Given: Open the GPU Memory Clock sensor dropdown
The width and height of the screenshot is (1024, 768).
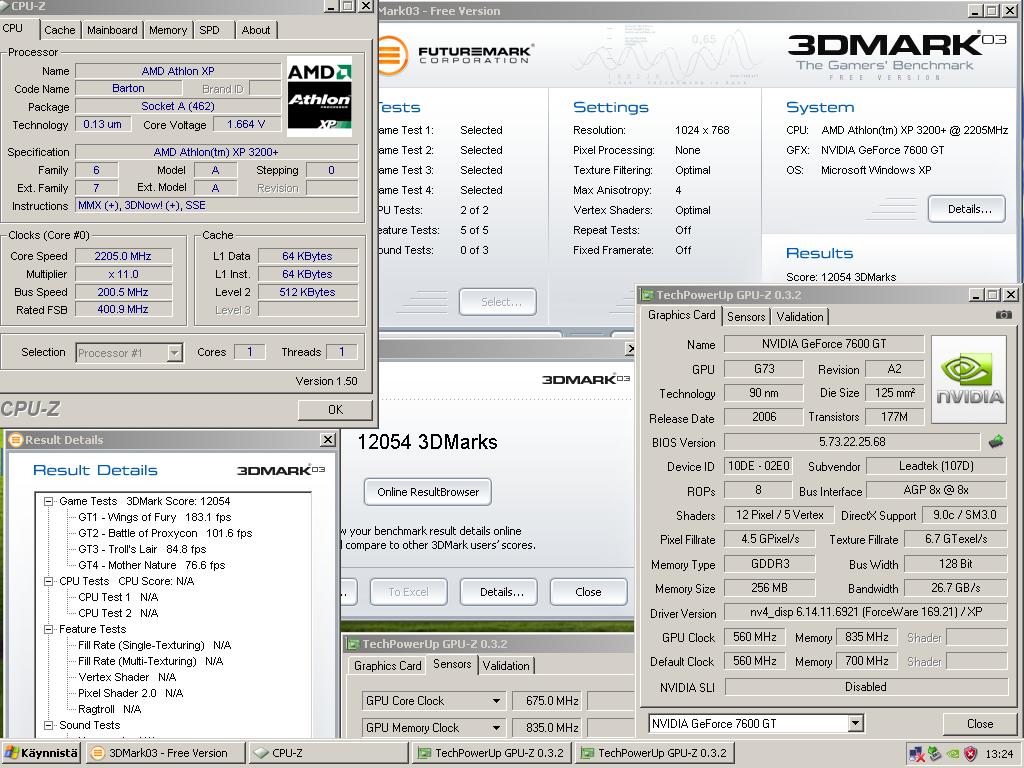Looking at the screenshot, I should pos(496,728).
